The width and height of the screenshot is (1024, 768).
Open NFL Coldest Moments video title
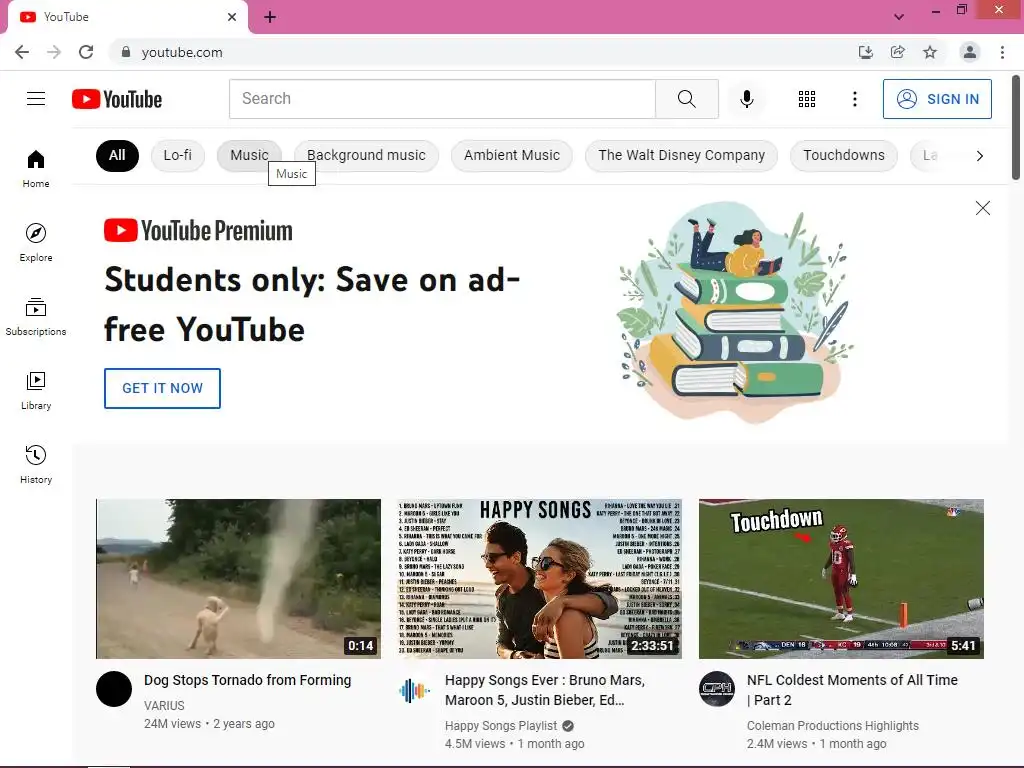pyautogui.click(x=852, y=690)
